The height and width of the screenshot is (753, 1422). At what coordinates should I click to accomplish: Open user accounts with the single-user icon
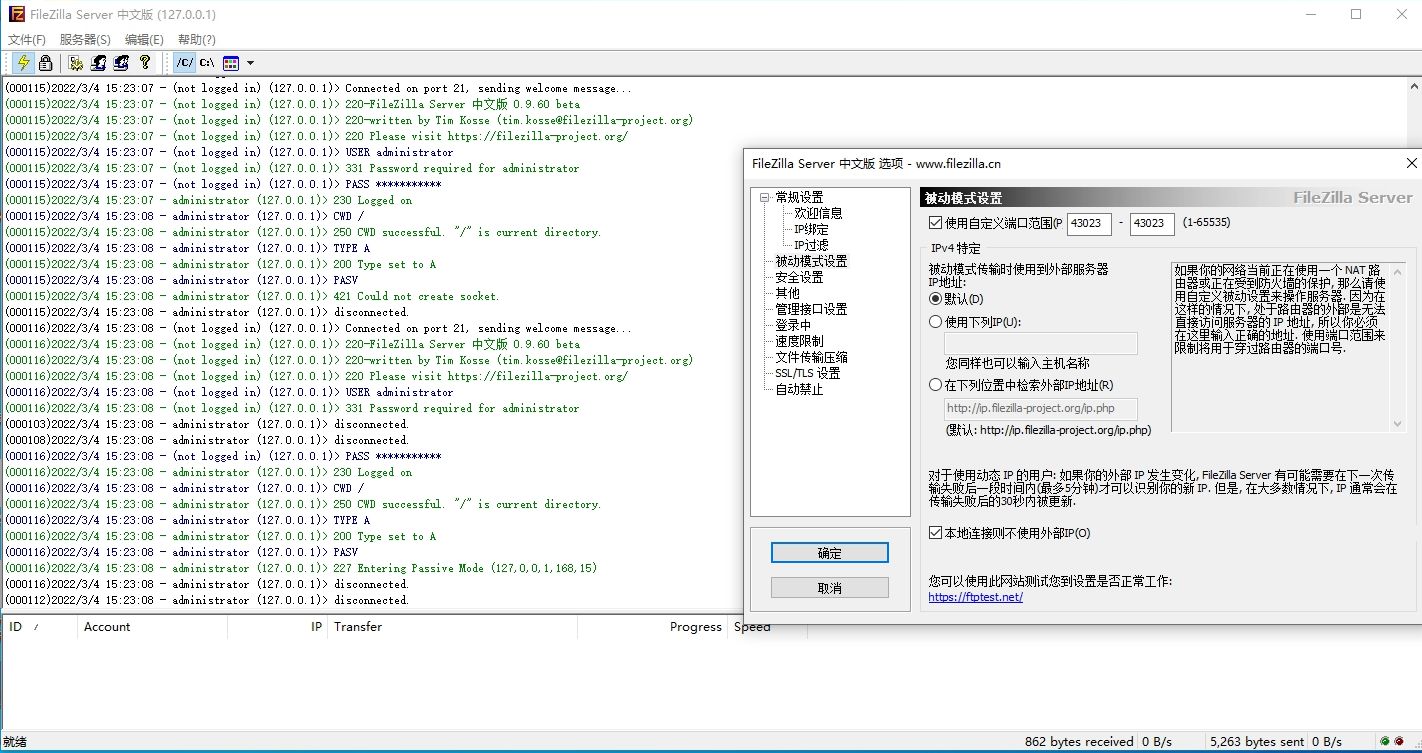pos(97,62)
